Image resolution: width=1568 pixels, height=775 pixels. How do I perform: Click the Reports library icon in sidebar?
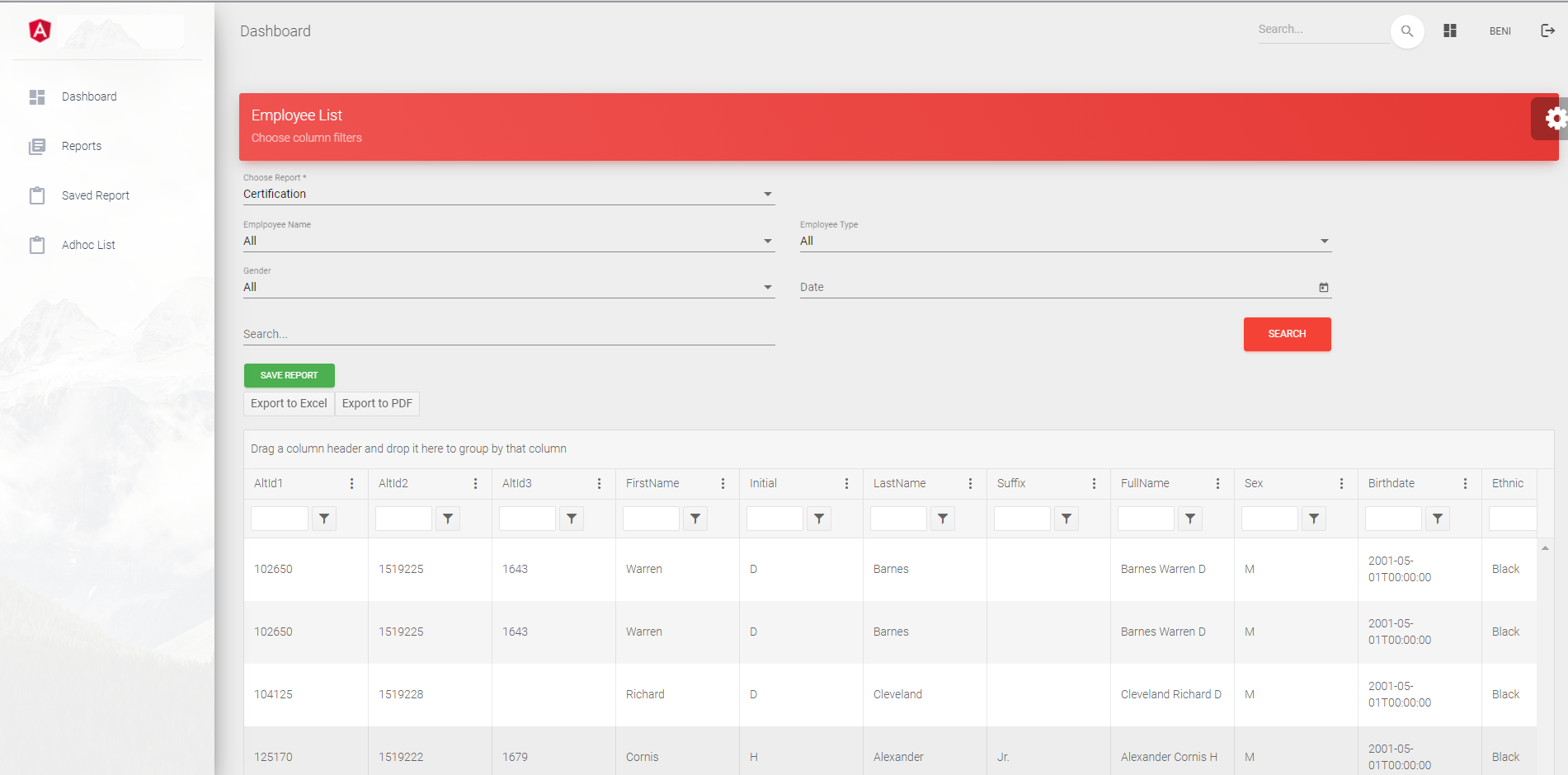coord(37,146)
